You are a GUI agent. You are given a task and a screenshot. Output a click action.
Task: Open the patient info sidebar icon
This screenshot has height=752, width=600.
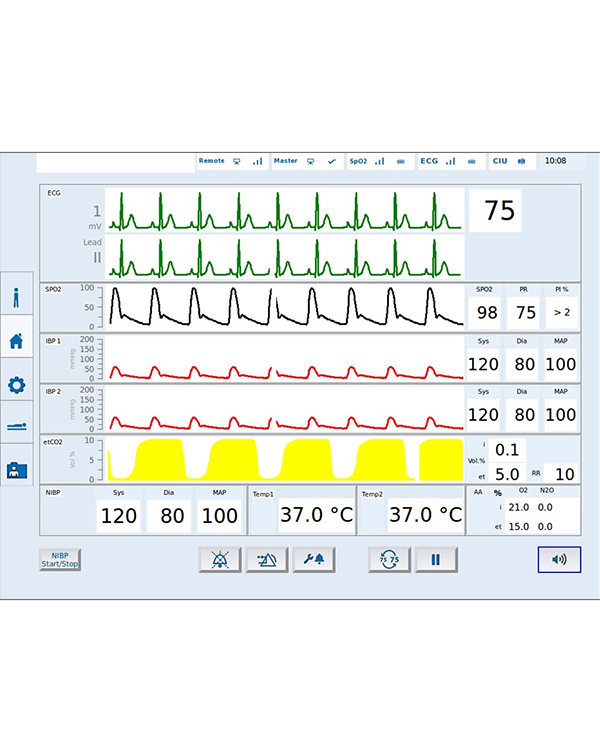pos(16,297)
